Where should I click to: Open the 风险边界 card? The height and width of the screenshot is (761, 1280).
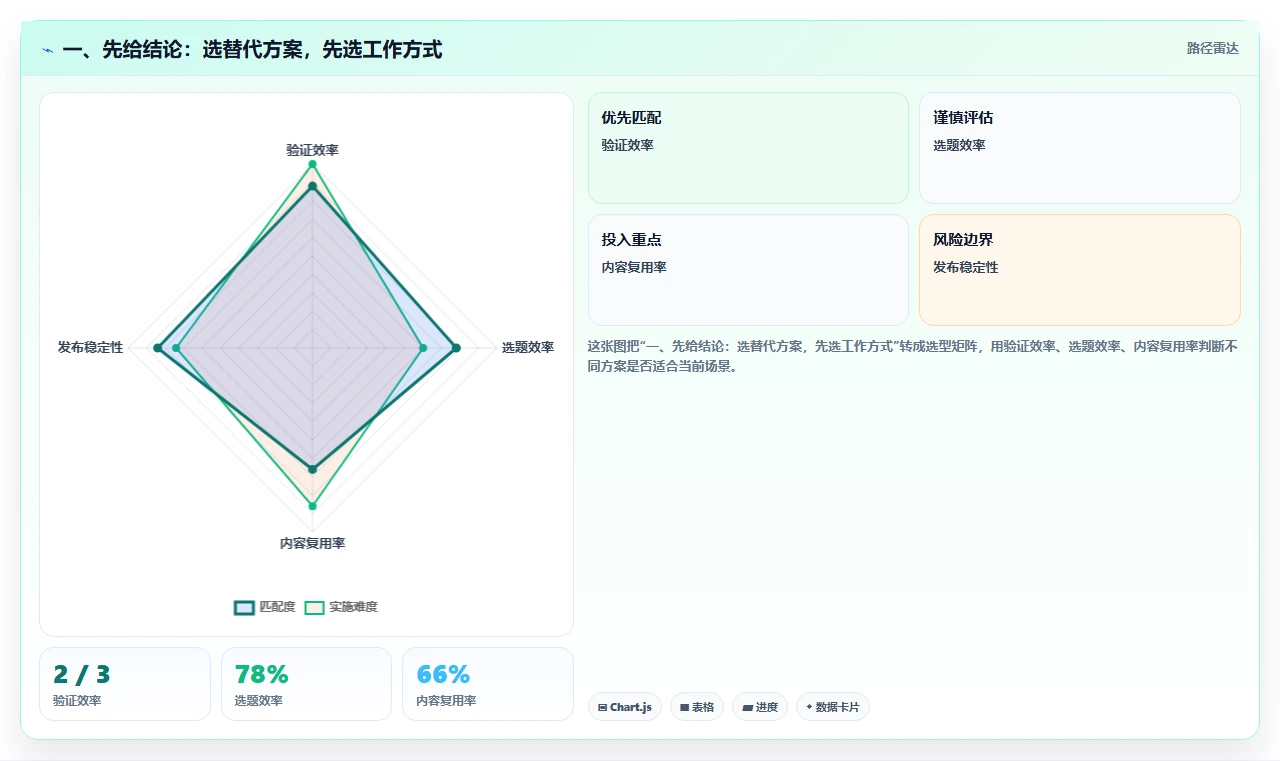tap(1080, 270)
